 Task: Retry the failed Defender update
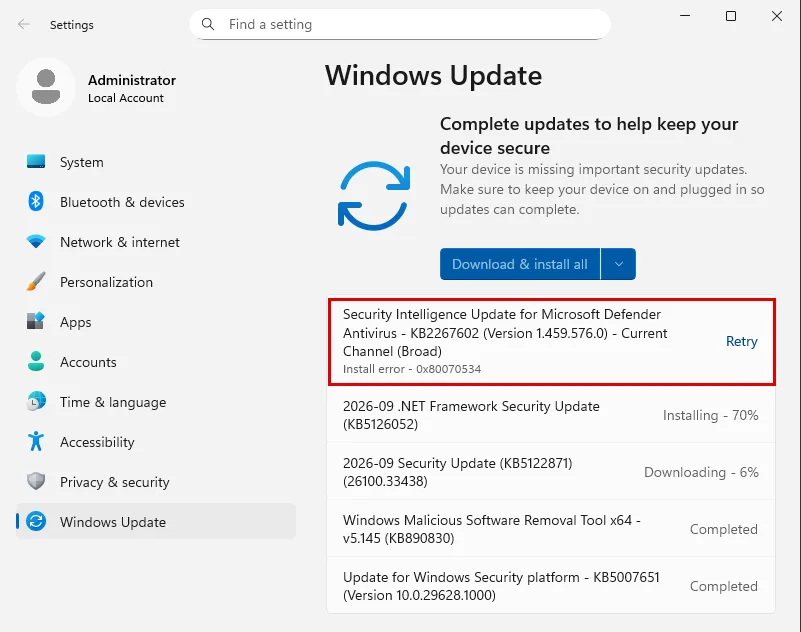[741, 341]
